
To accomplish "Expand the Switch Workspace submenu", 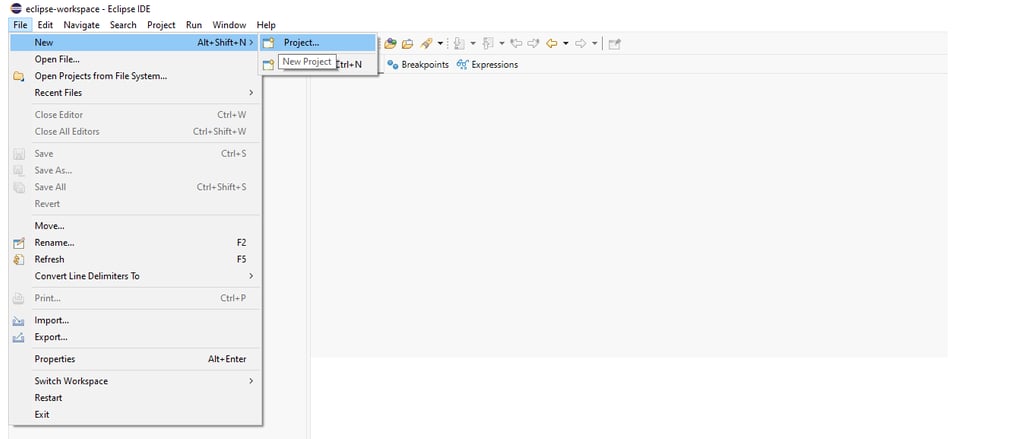I will coord(136,381).
